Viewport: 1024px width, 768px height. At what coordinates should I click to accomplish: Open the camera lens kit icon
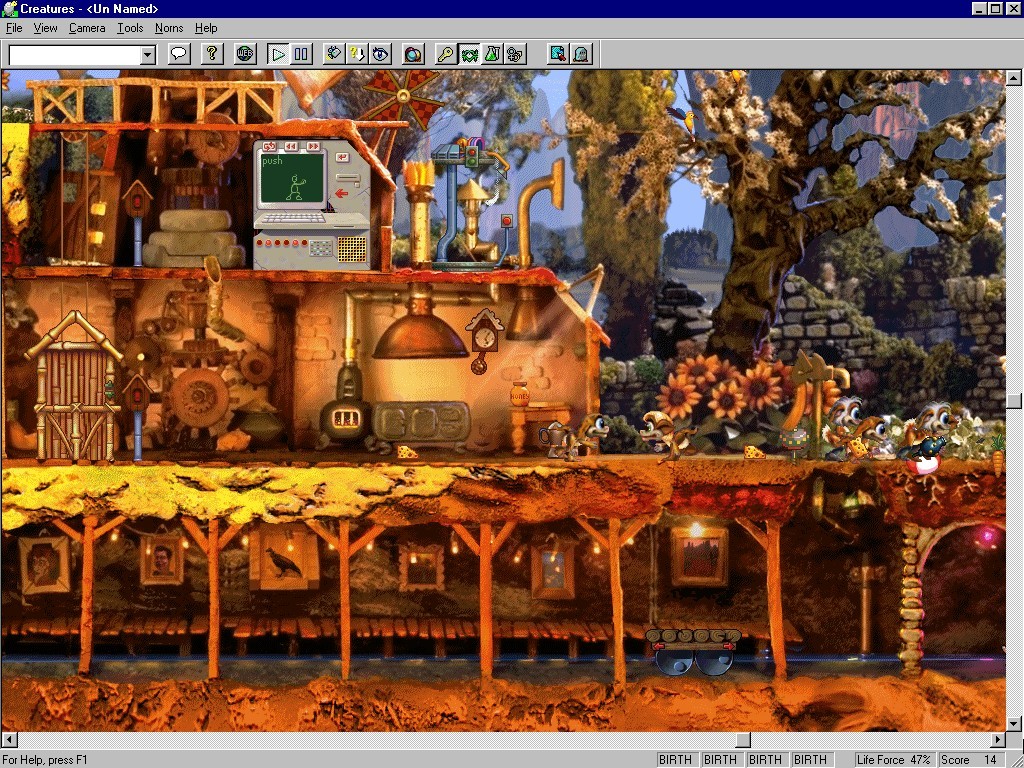click(413, 54)
